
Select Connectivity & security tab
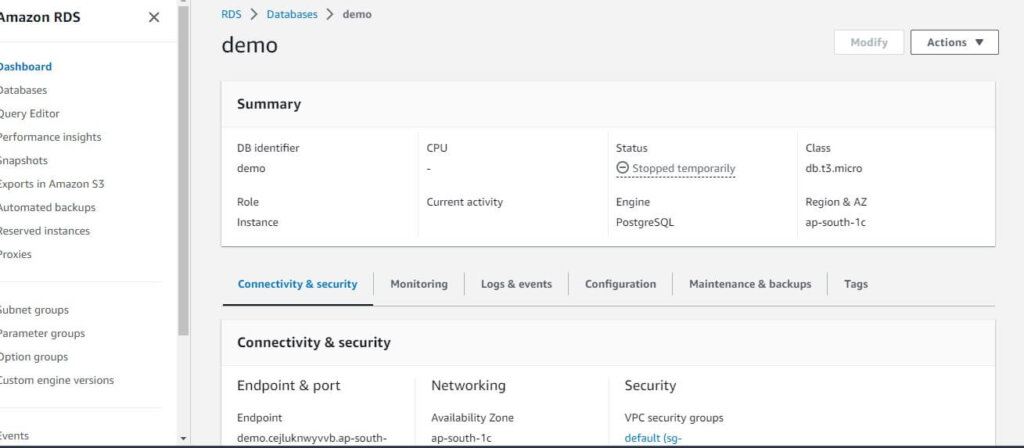[298, 284]
